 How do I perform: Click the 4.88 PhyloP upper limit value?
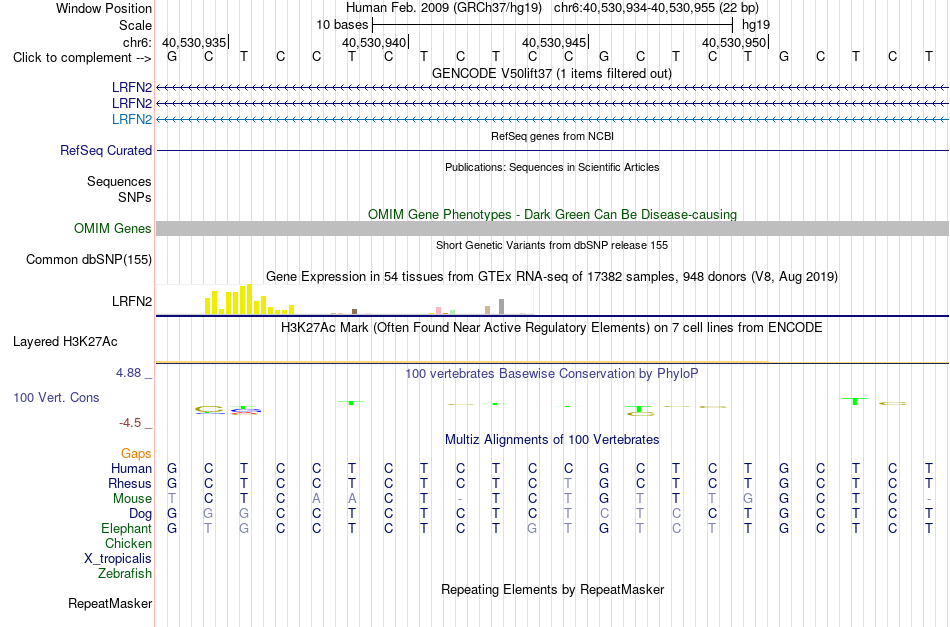128,373
